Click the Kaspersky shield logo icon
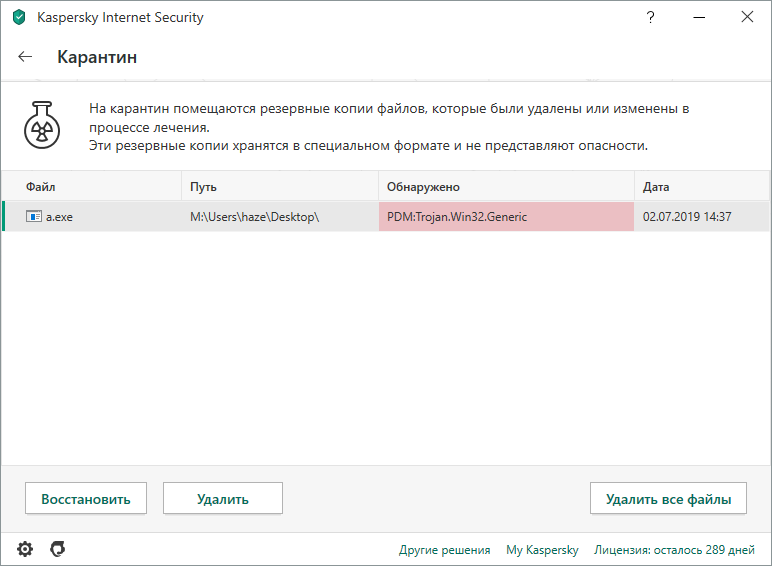The height and width of the screenshot is (566, 772). [19, 17]
